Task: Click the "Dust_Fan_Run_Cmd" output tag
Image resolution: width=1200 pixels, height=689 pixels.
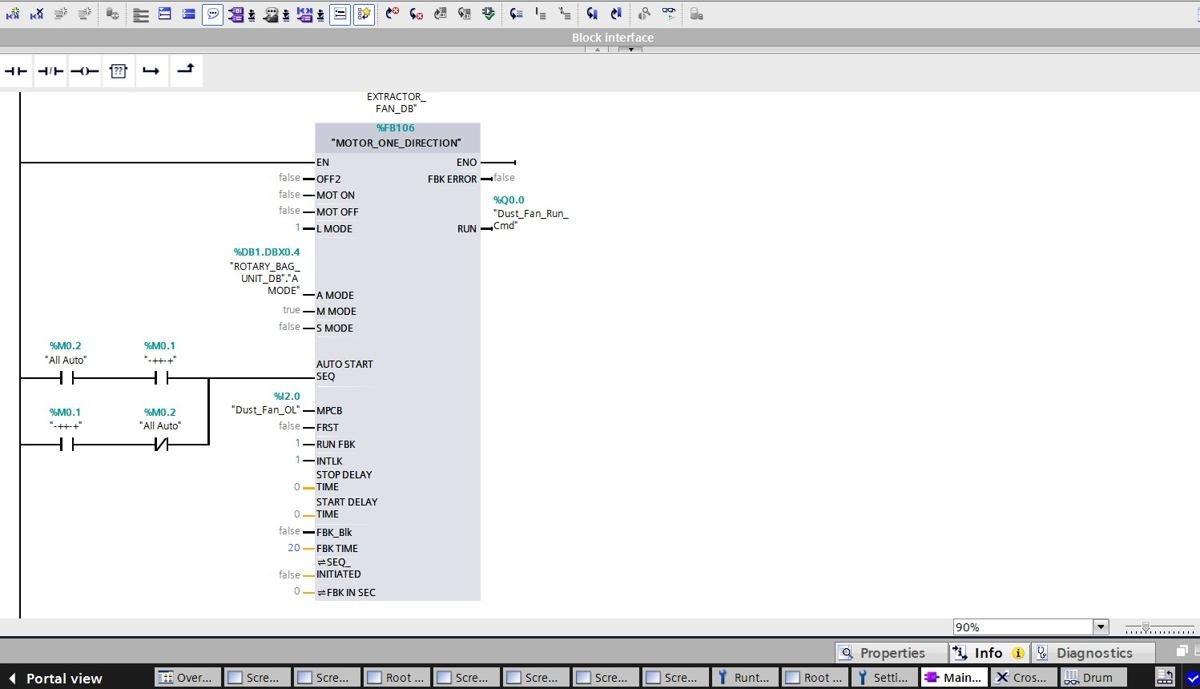Action: (531, 219)
